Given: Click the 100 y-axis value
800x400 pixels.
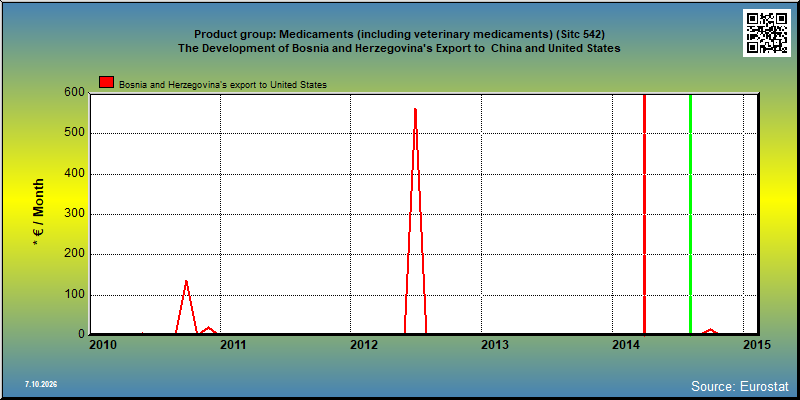Looking at the screenshot, I should pos(76,295).
